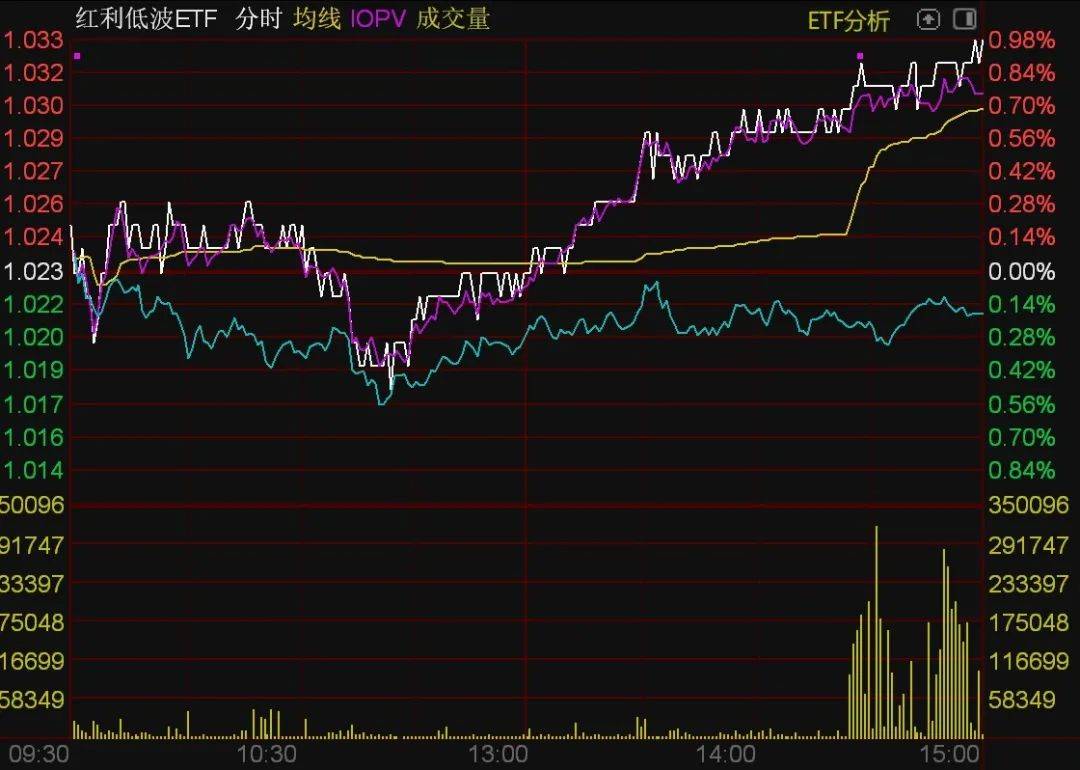Click the purple marker at chart top left
The width and height of the screenshot is (1080, 770).
pos(78,57)
